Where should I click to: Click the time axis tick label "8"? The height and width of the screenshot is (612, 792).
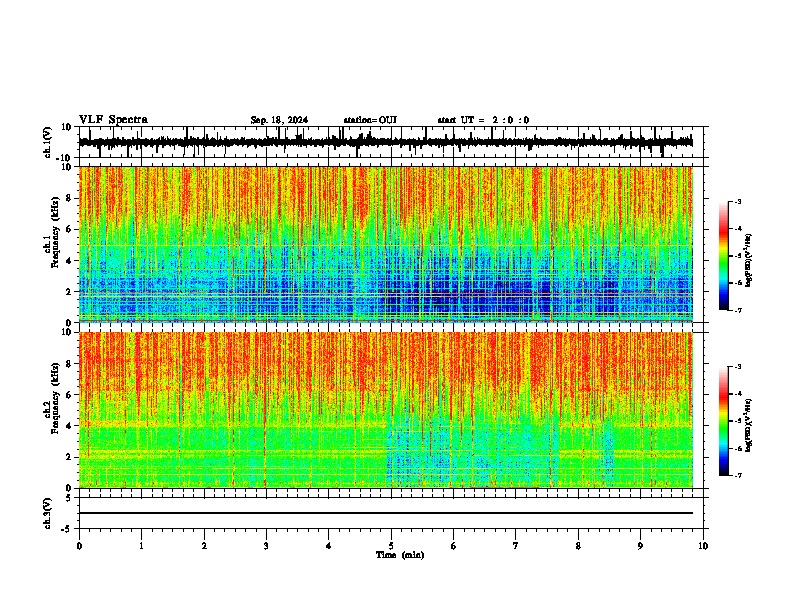tap(578, 546)
